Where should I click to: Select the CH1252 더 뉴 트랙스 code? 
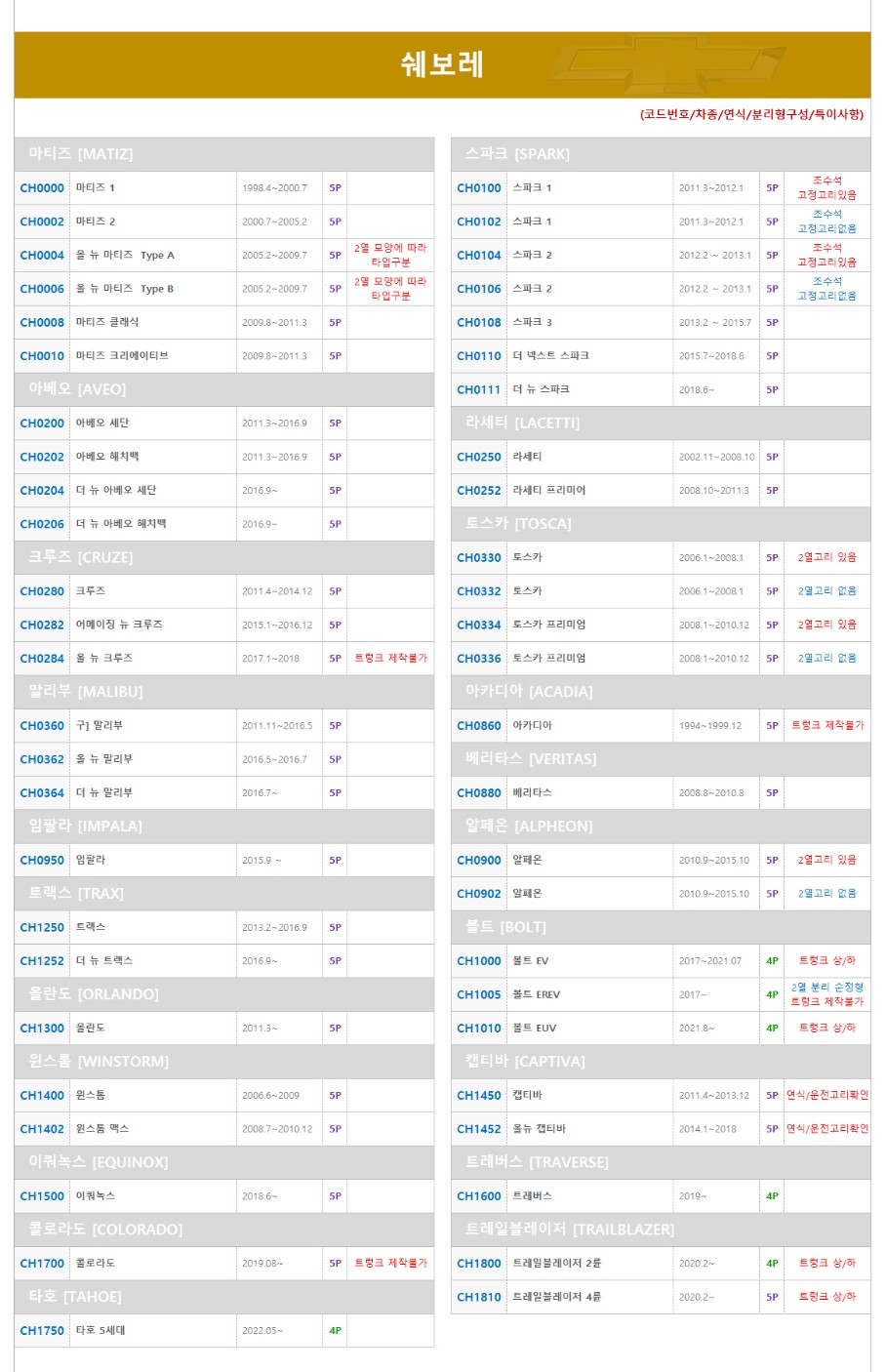(42, 961)
